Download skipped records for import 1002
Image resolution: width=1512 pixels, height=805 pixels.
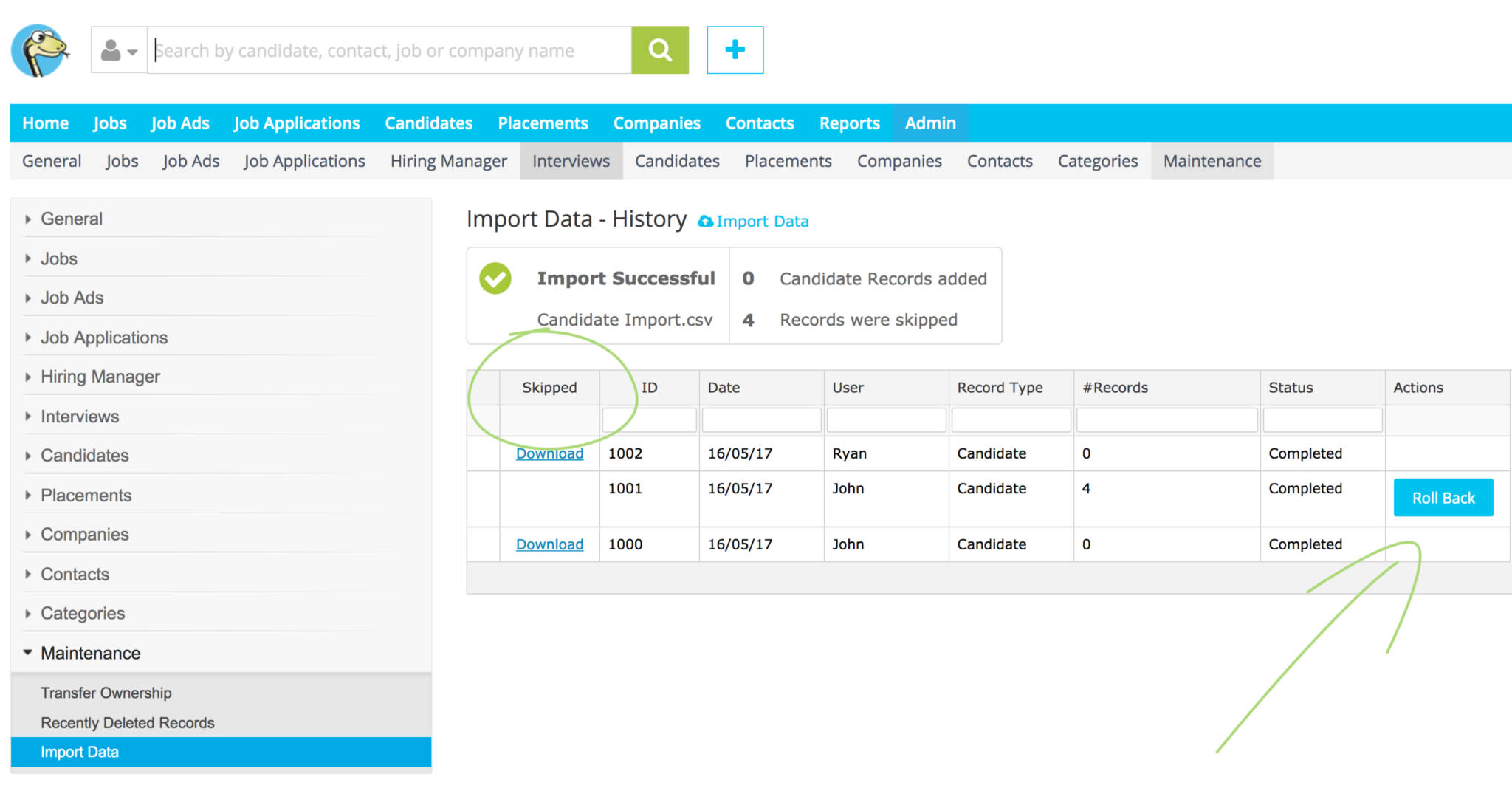click(x=549, y=453)
